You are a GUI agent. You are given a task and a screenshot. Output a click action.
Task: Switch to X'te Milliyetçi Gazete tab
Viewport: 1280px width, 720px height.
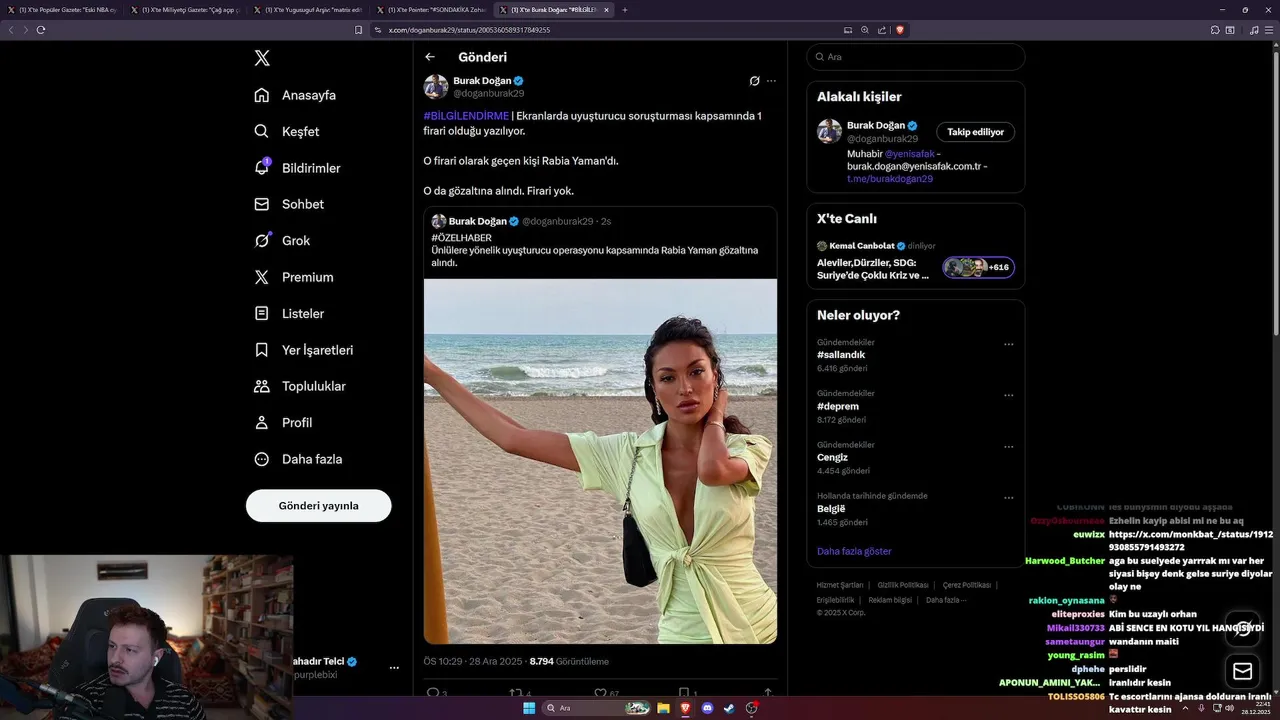[x=184, y=10]
